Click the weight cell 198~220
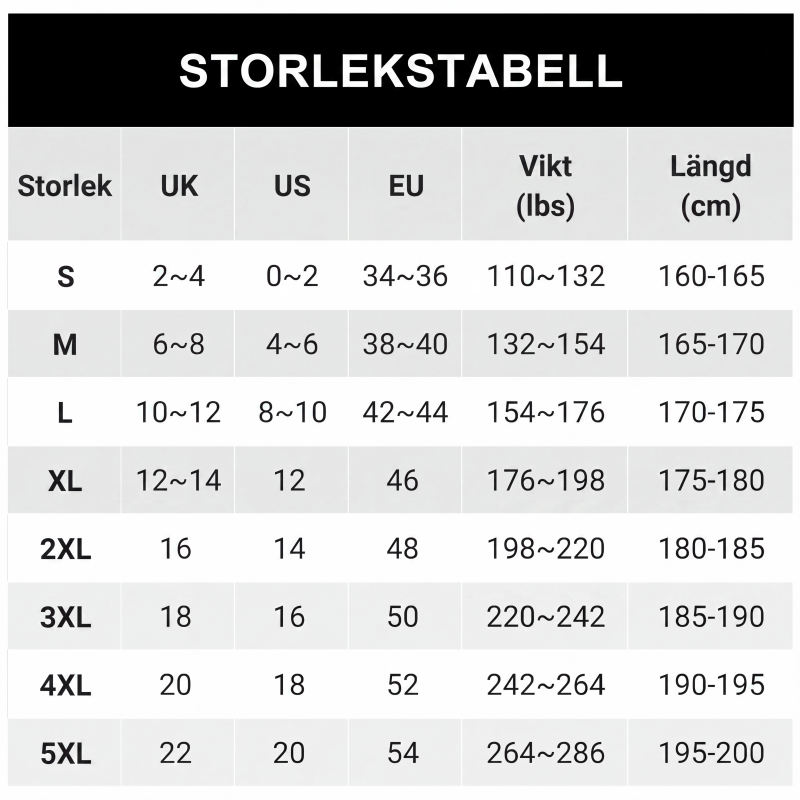This screenshot has width=800, height=800. [545, 548]
